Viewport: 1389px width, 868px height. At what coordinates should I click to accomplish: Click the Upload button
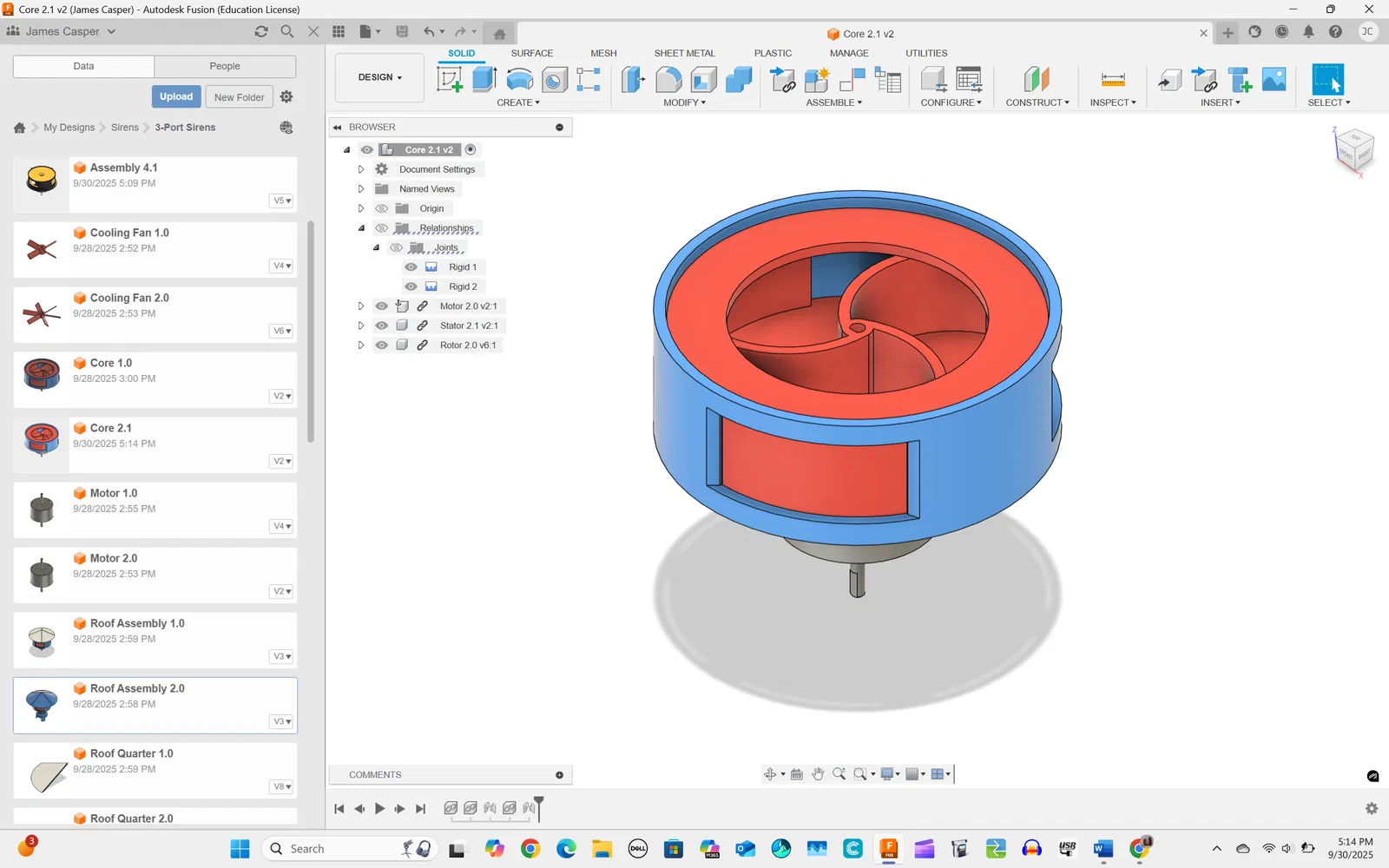(x=176, y=96)
